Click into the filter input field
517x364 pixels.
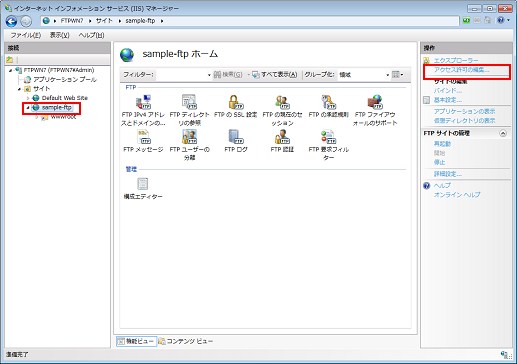click(183, 75)
